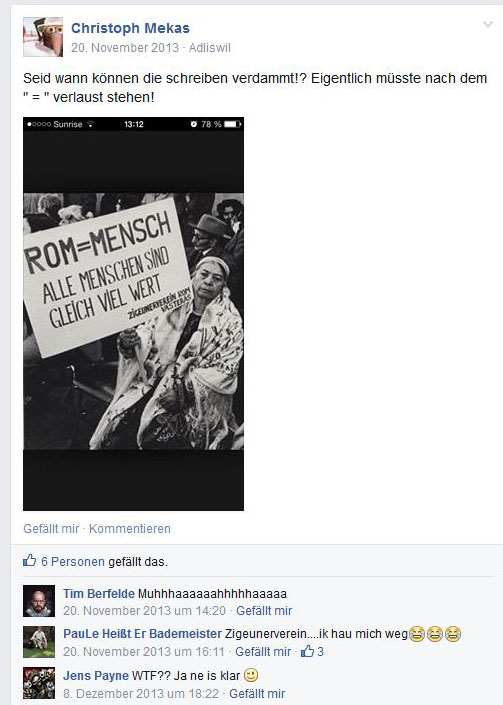
Task: Show the 6 Personen who liked
Action: [73, 562]
